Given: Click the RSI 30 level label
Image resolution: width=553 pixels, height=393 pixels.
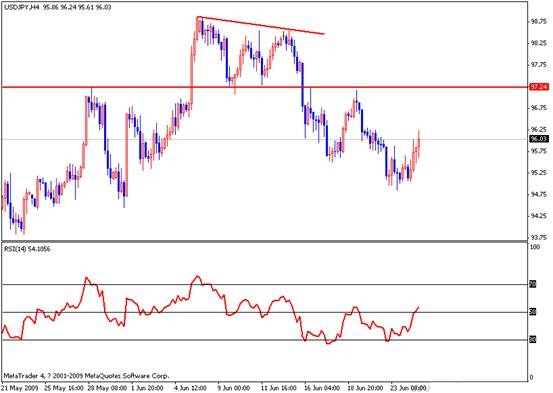Looking at the screenshot, I should pyautogui.click(x=533, y=340).
